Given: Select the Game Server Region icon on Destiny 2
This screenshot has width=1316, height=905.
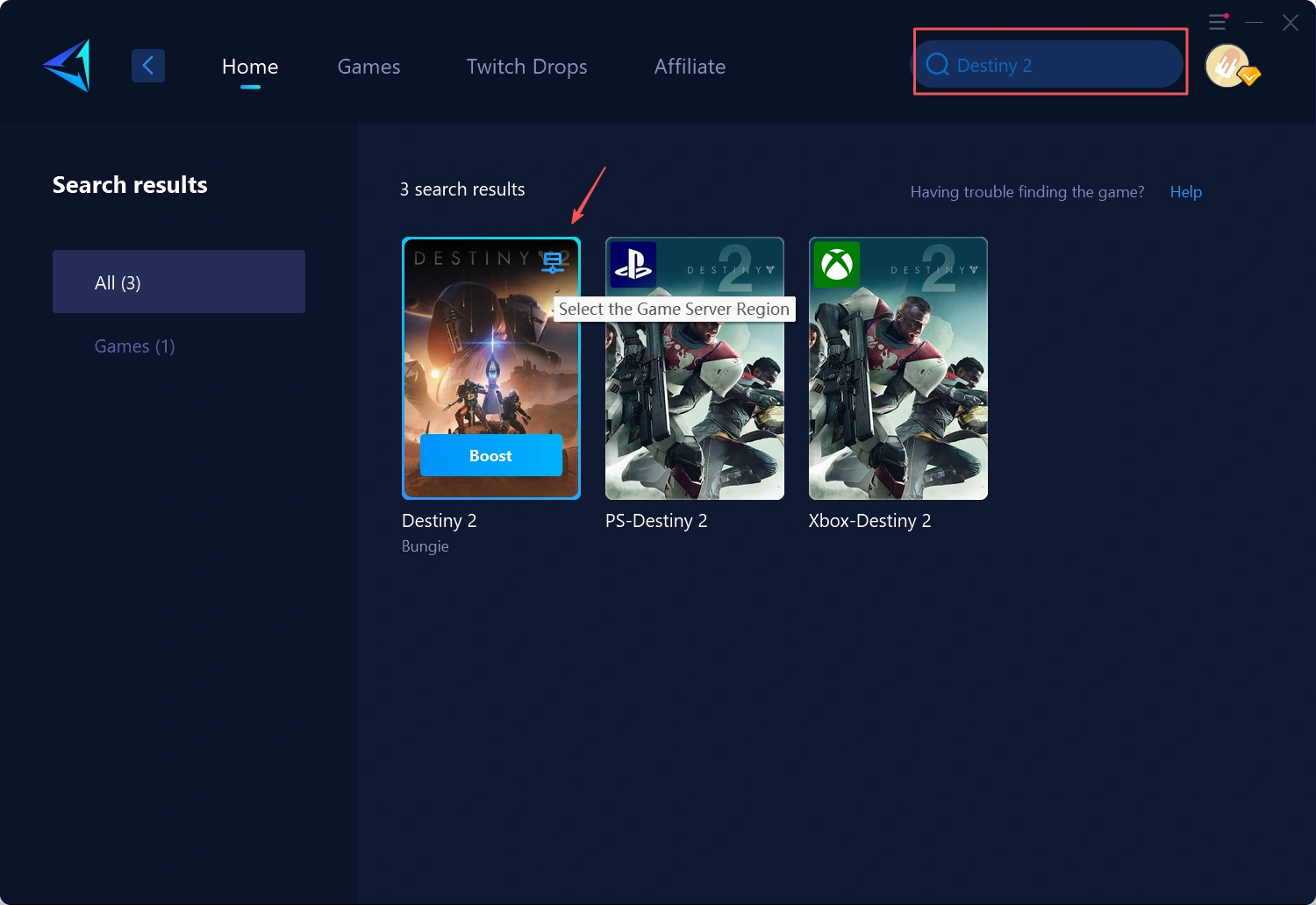Looking at the screenshot, I should click(553, 262).
